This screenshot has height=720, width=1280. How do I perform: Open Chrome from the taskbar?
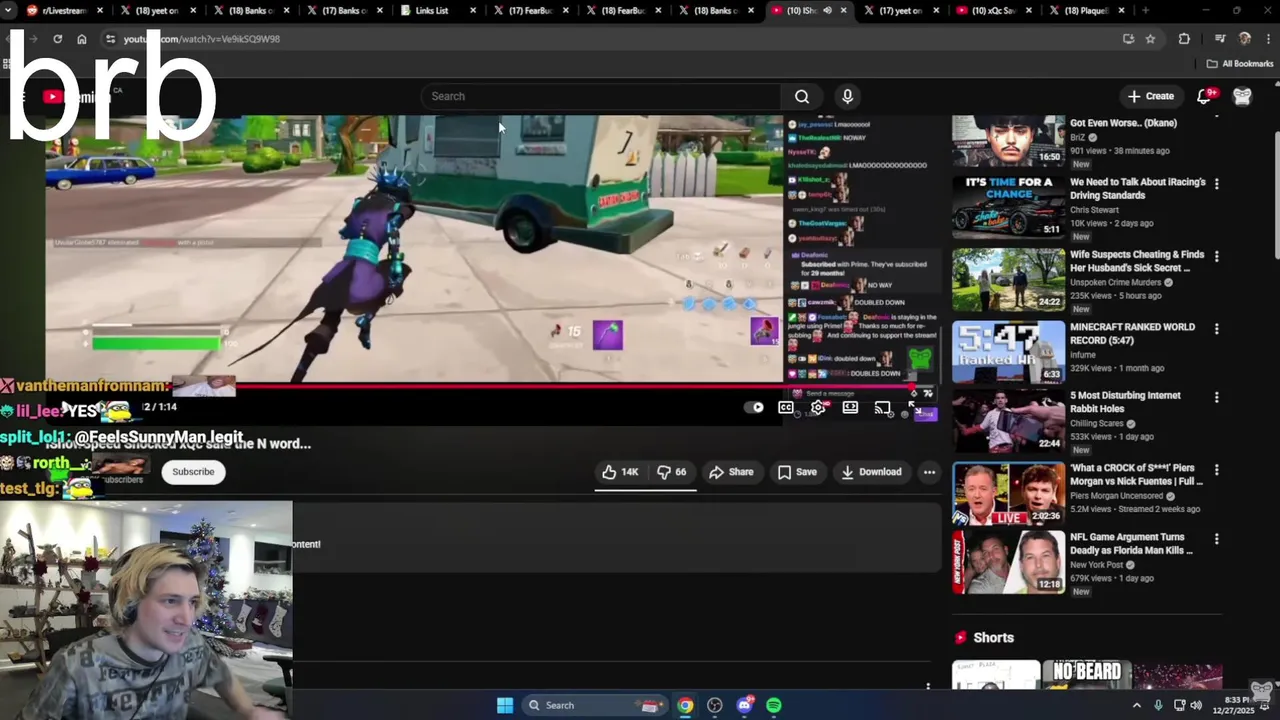click(x=685, y=705)
